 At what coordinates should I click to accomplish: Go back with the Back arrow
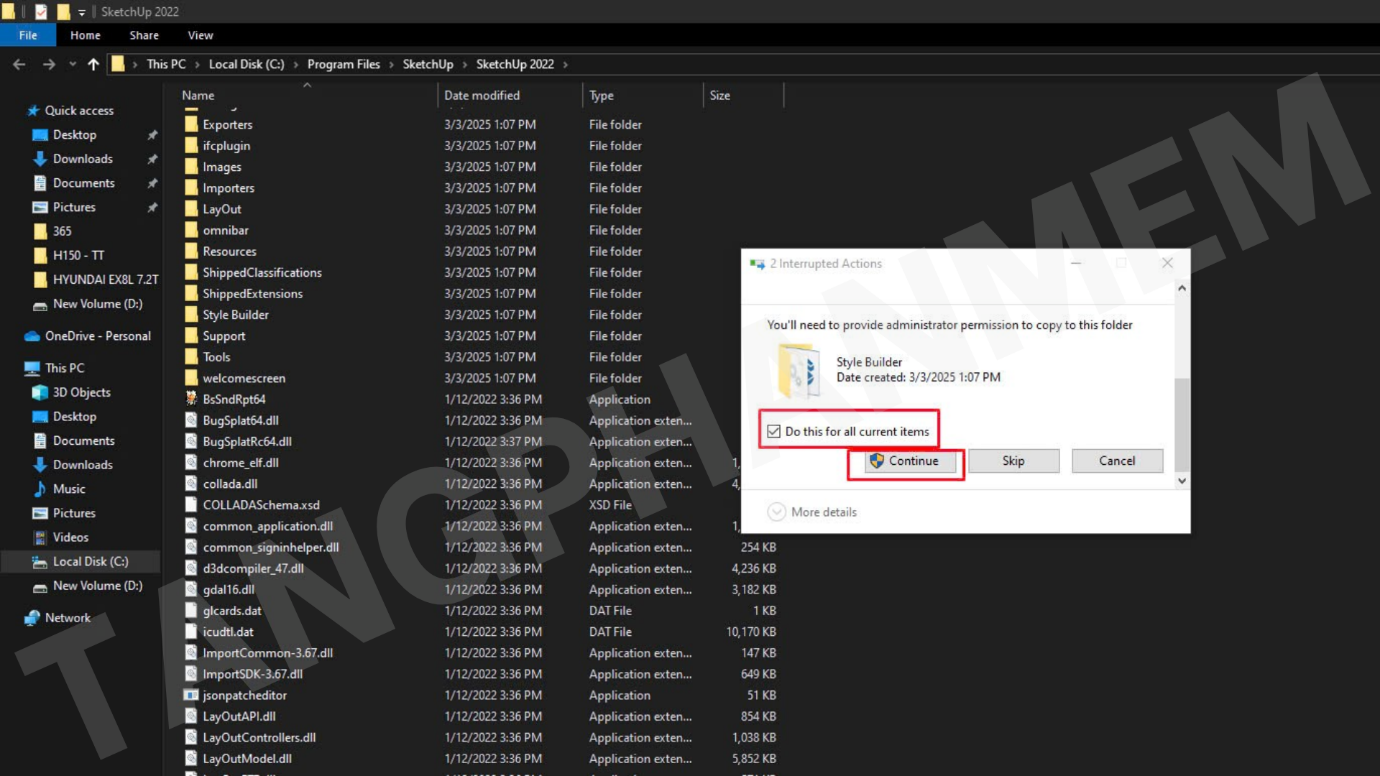pyautogui.click(x=19, y=64)
